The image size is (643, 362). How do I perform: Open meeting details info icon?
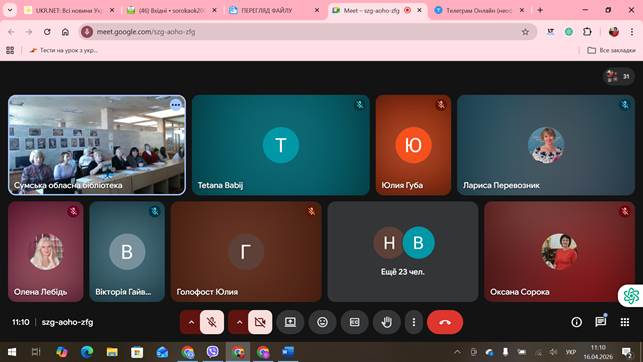tap(577, 322)
